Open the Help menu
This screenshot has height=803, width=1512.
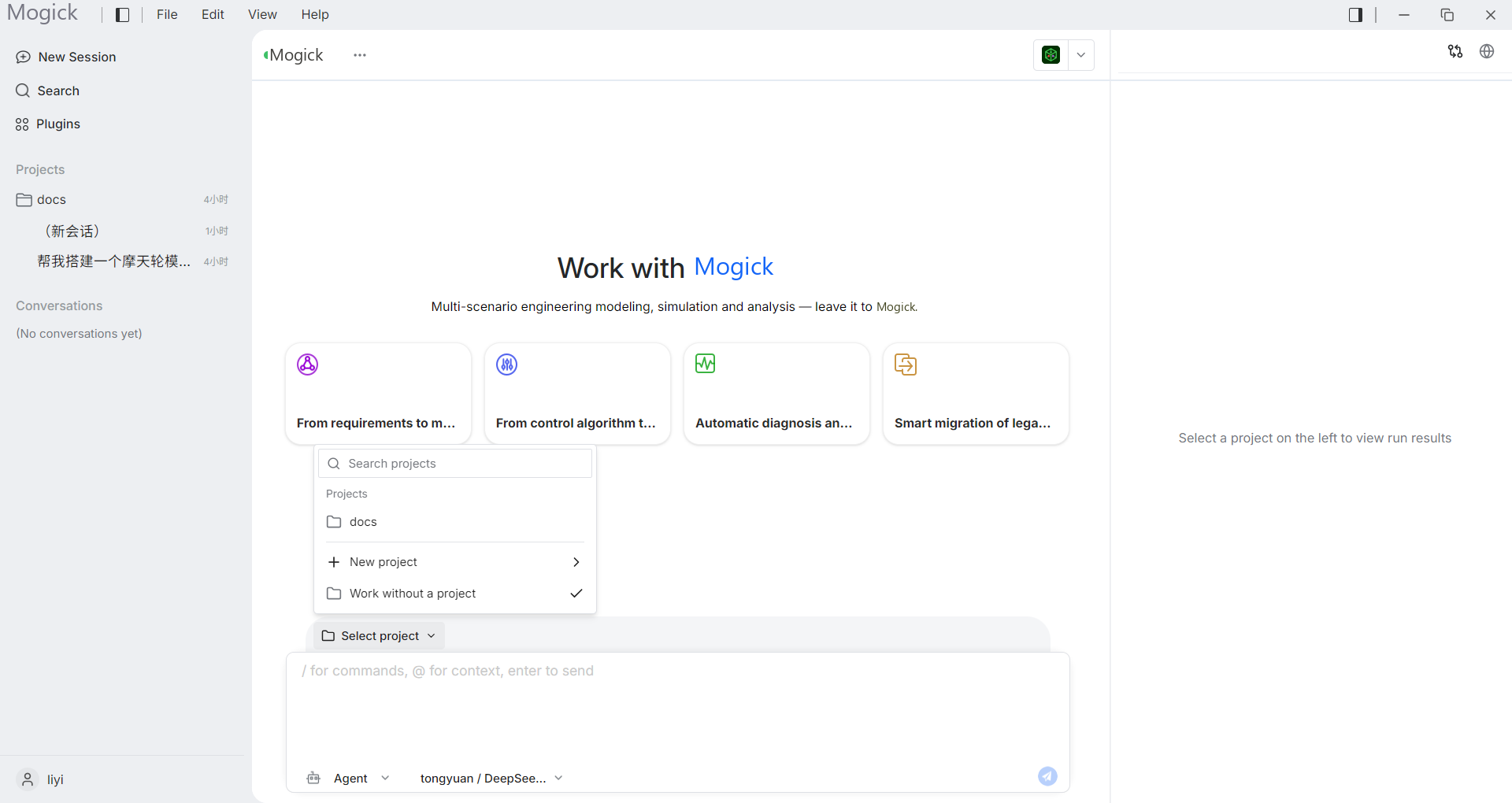(x=315, y=15)
